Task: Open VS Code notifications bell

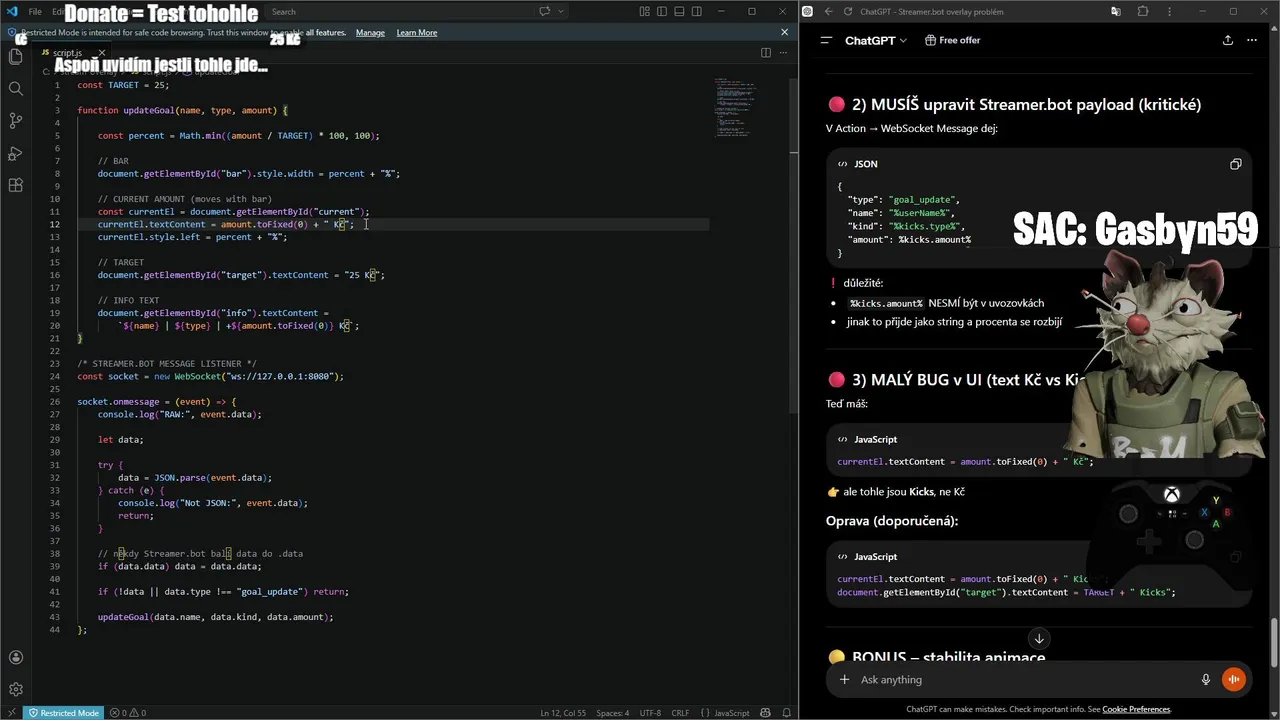Action: (x=785, y=713)
